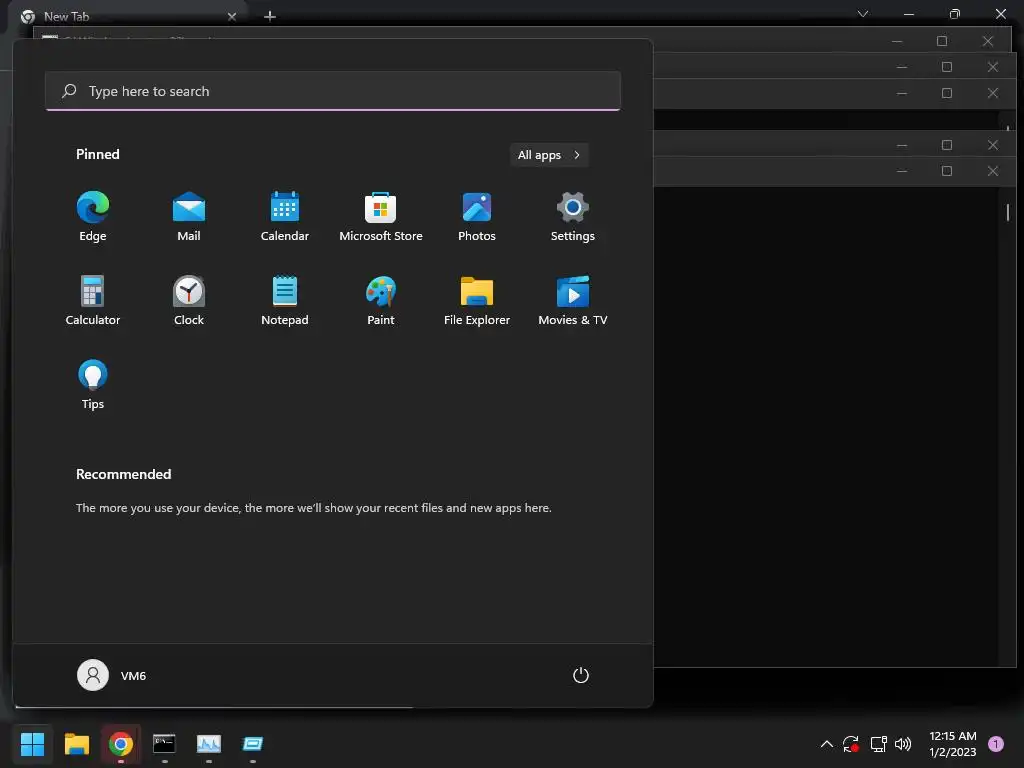Expand the All apps list

[x=549, y=155]
